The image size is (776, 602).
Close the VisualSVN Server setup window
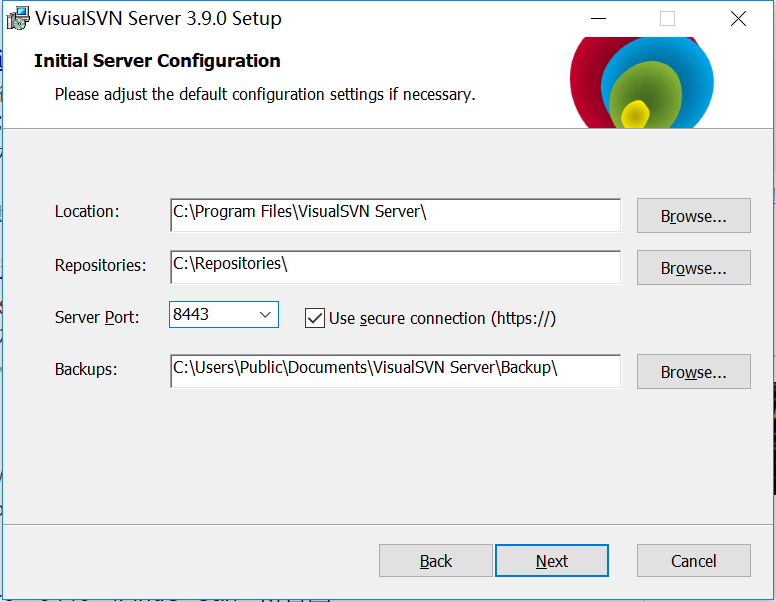(738, 19)
